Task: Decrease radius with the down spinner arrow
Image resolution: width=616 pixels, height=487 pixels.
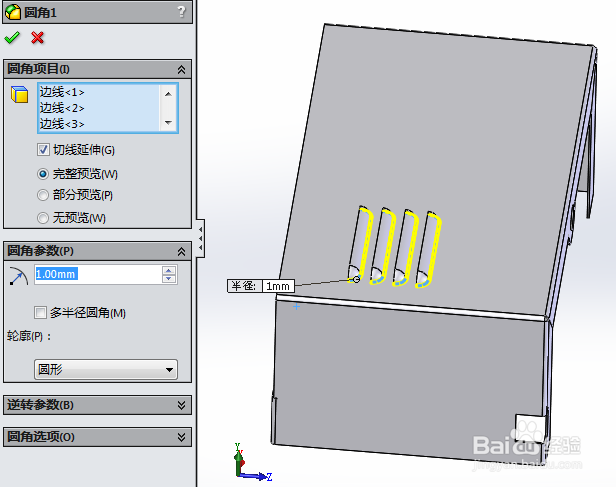Action: tap(169, 279)
